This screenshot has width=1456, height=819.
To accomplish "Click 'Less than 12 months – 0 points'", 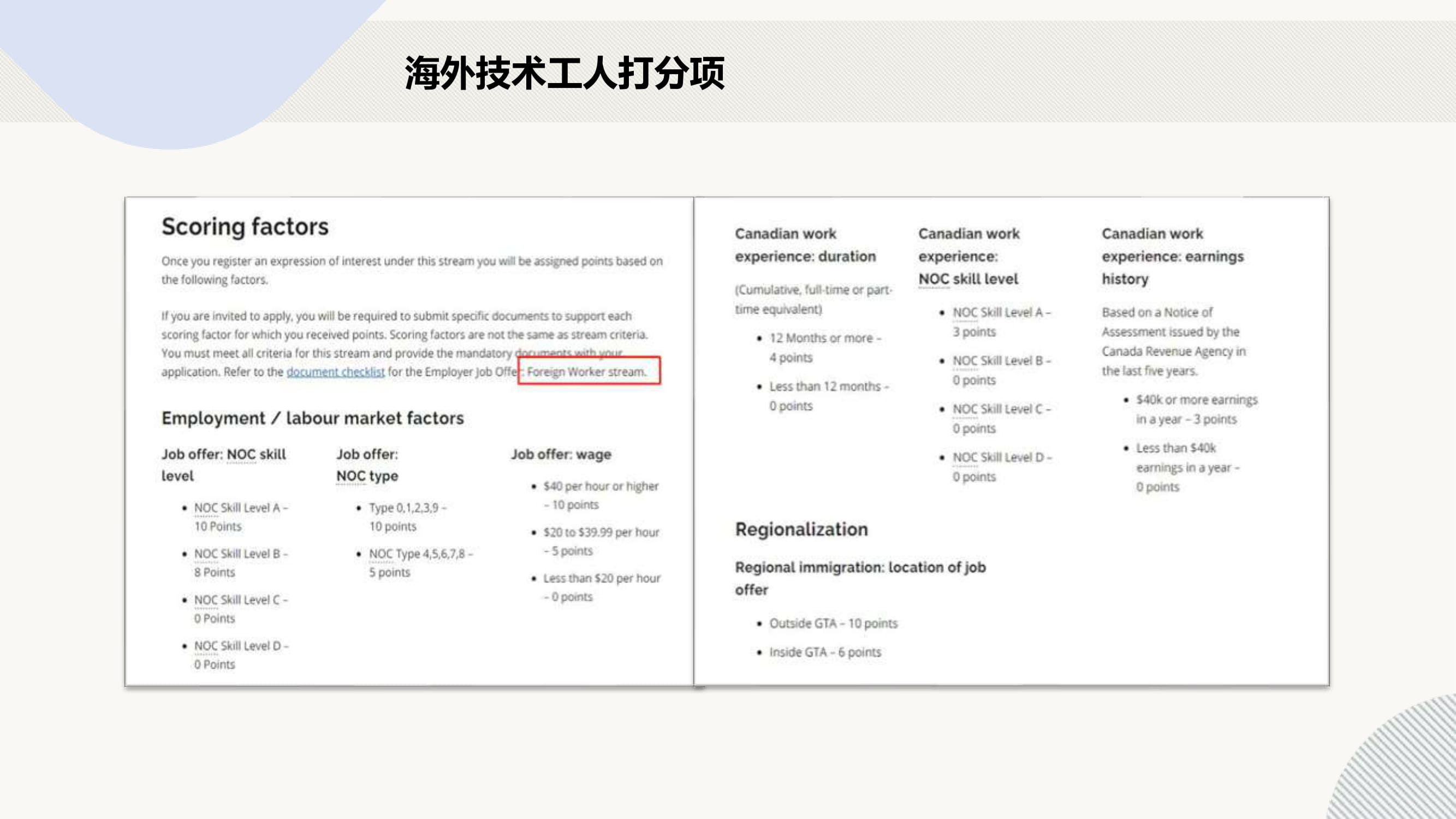I will tap(829, 396).
